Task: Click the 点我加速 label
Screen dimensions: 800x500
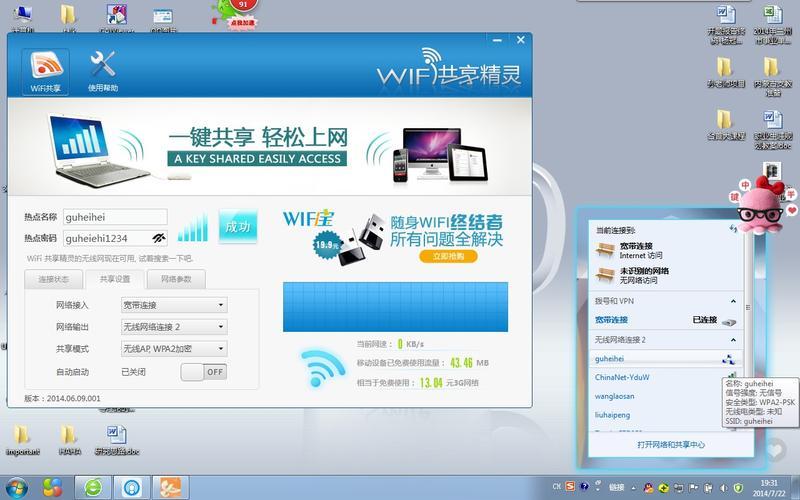Action: (x=243, y=23)
